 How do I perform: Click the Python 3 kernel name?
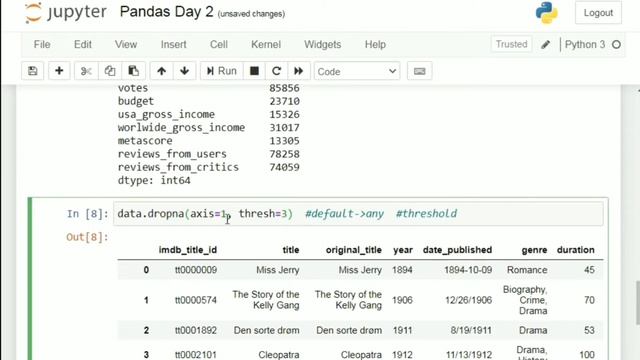click(x=584, y=44)
